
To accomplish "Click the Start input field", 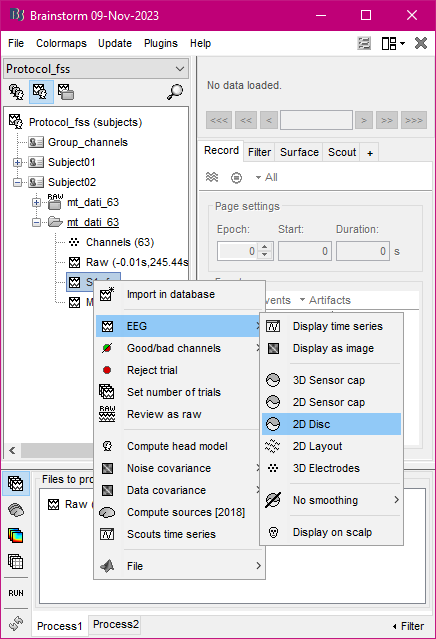I will click(305, 251).
